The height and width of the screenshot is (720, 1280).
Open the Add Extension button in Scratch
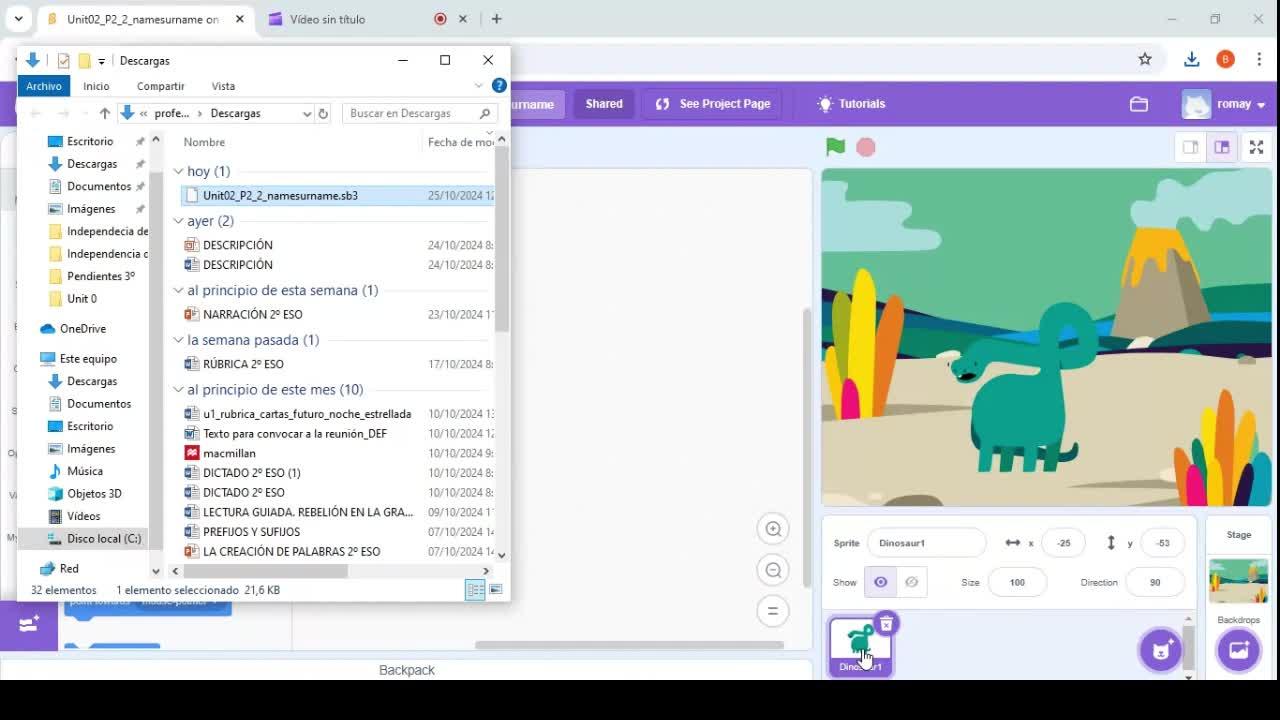(29, 624)
